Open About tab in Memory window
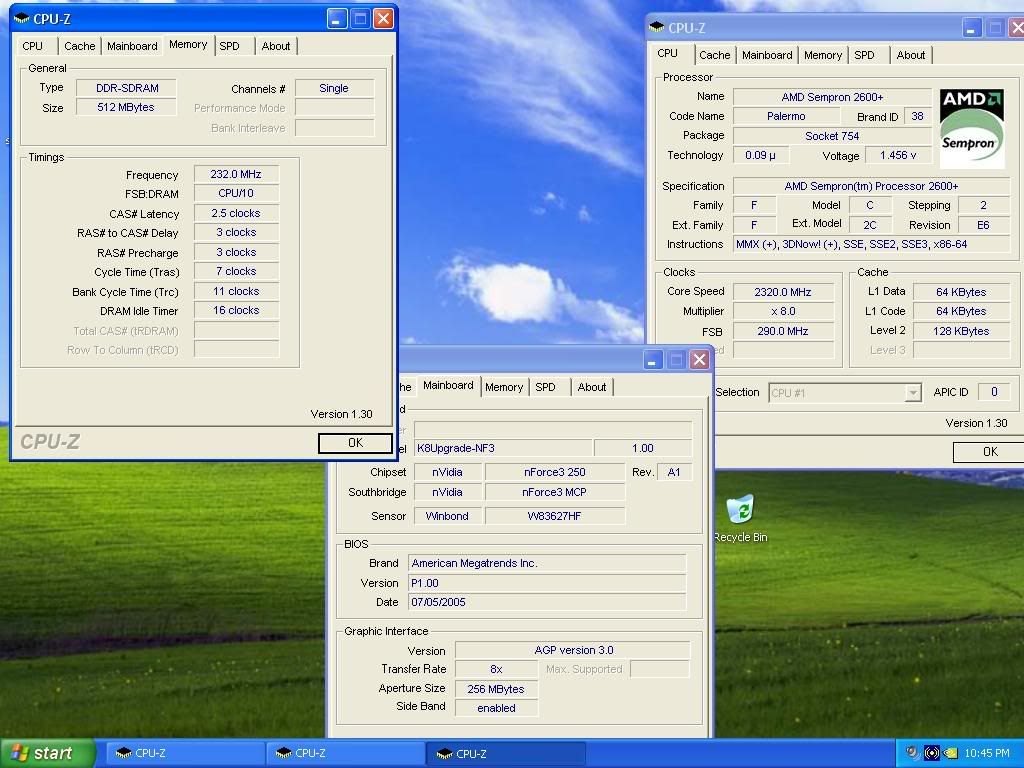 tap(276, 46)
